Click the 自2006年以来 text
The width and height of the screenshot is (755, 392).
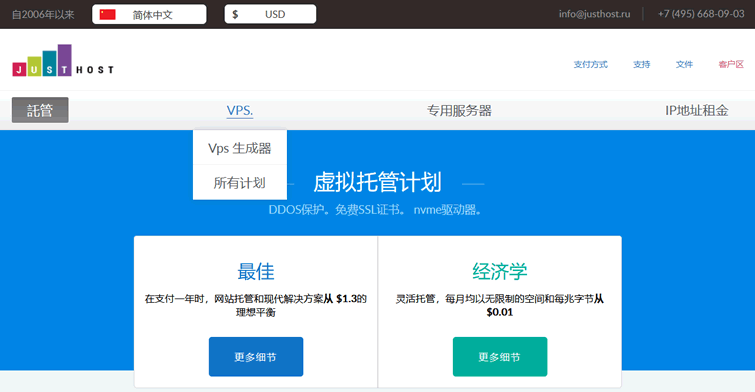click(x=43, y=15)
